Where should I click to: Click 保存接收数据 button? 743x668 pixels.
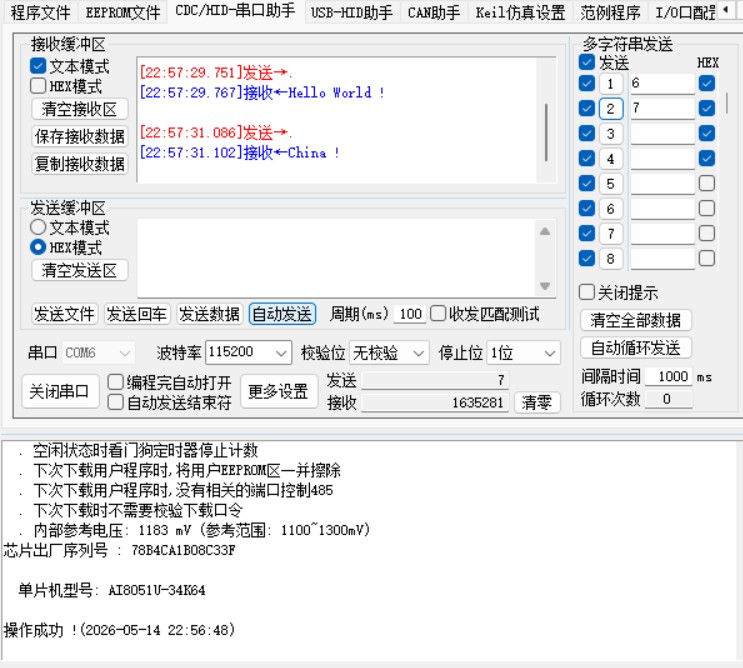(80, 136)
